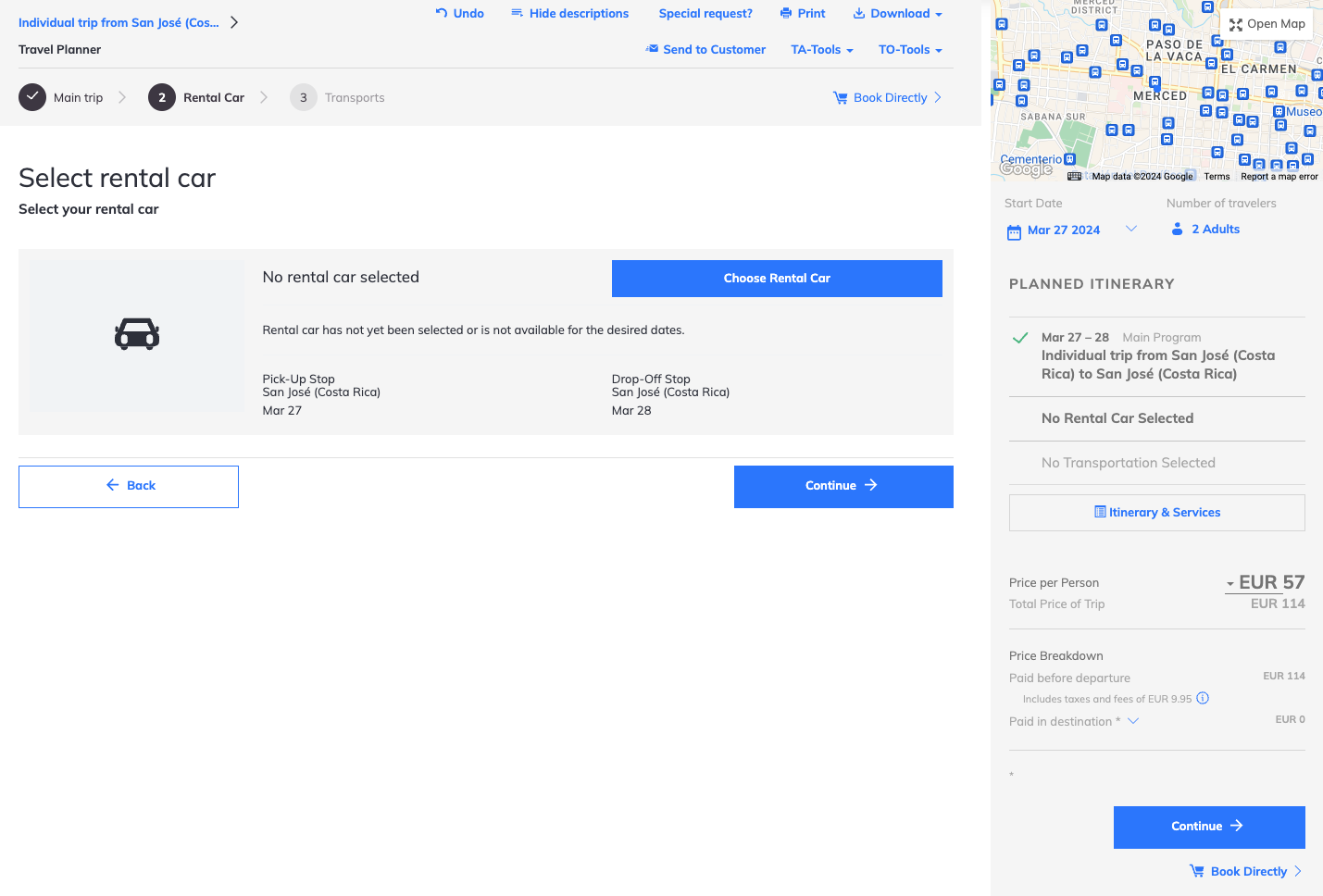Click the info icon next to taxes and fees

click(1203, 698)
